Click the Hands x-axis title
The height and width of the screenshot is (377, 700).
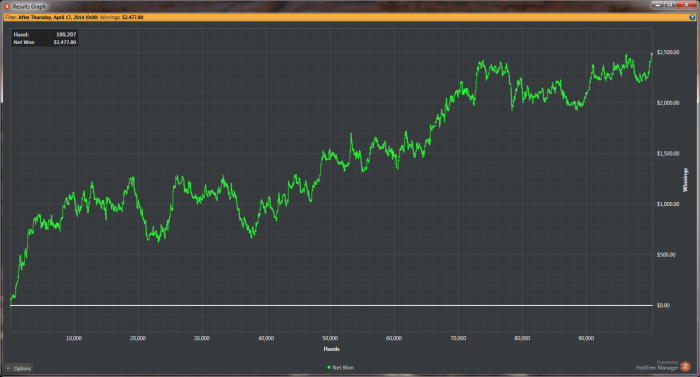(331, 349)
